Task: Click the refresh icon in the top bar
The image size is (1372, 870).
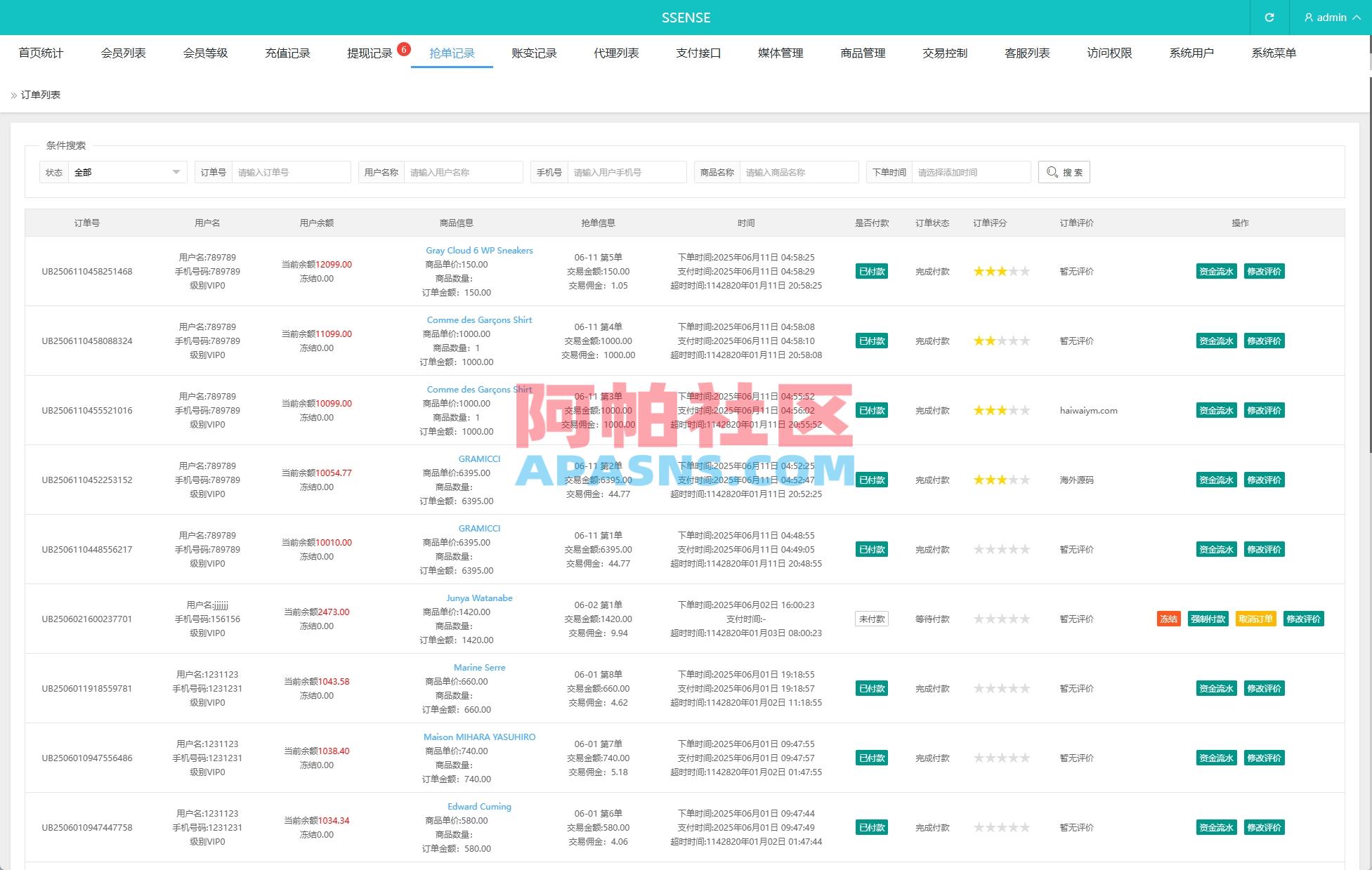Action: (1269, 18)
